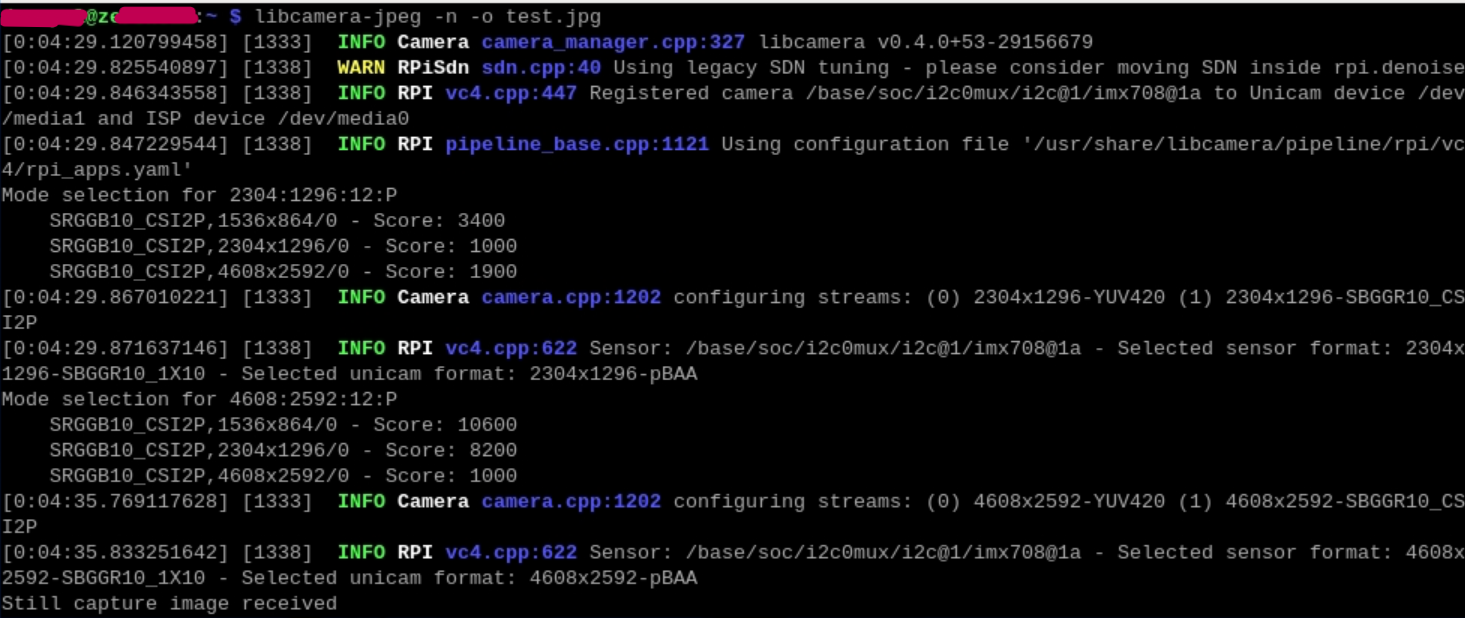
Task: Click the 'Still capture image received' line
Action: (x=169, y=603)
